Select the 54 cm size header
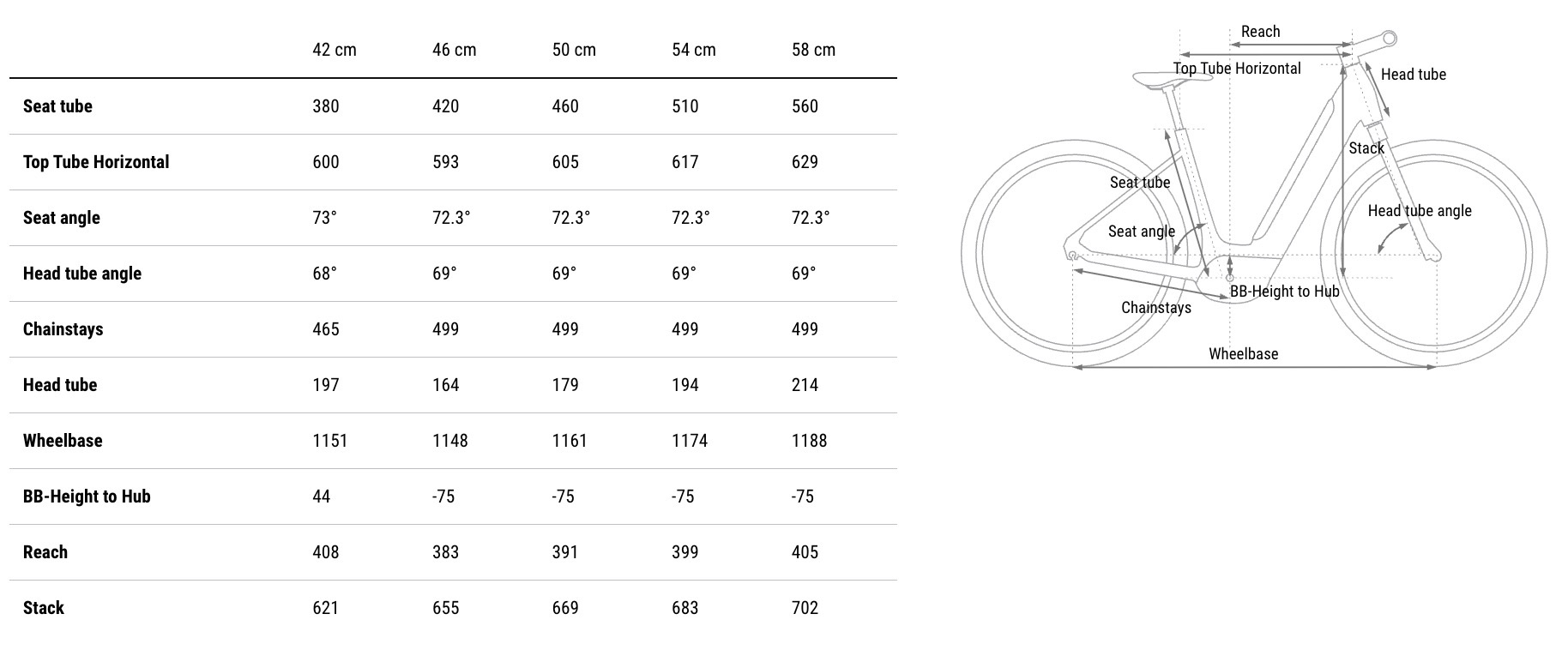This screenshot has height=650, width=1568. 693,50
